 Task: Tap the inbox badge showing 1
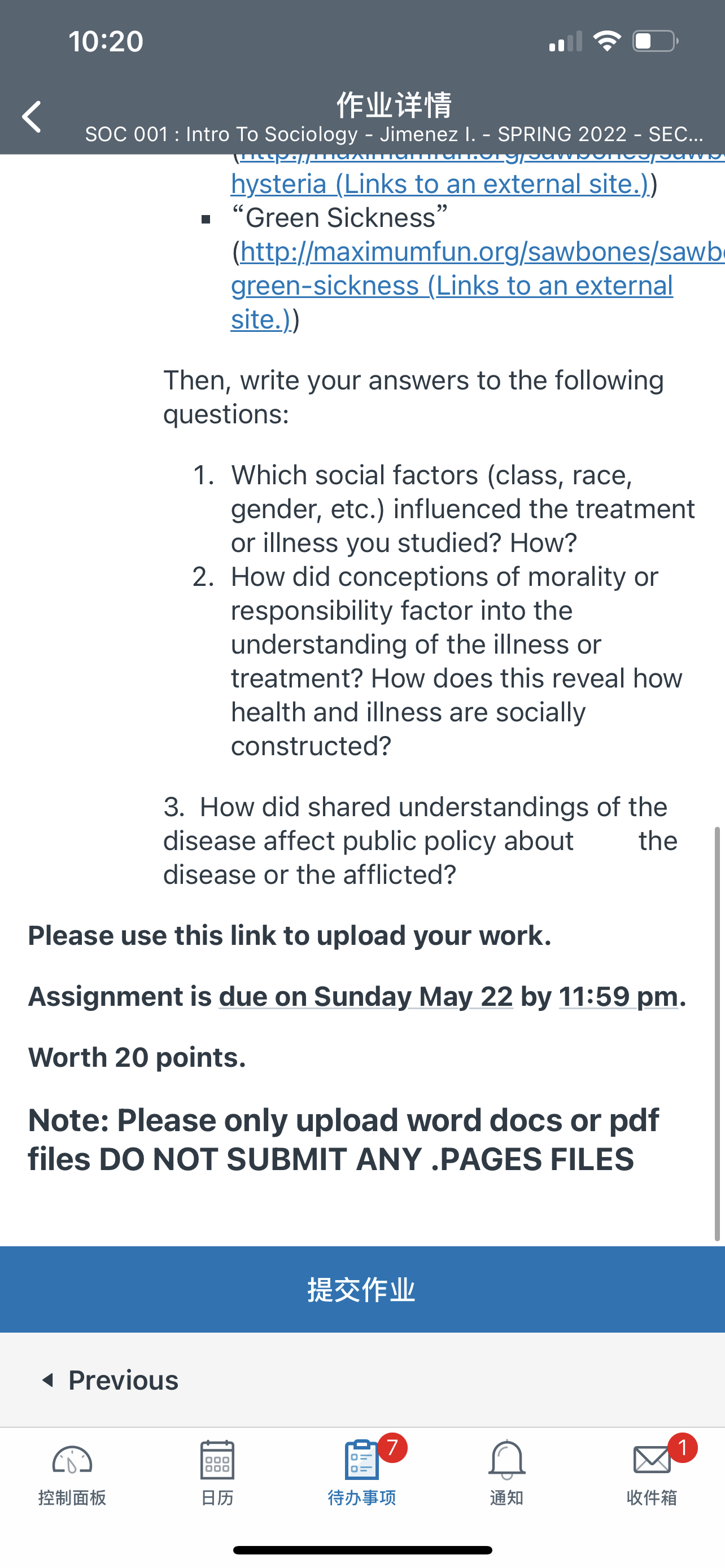pos(683,1447)
